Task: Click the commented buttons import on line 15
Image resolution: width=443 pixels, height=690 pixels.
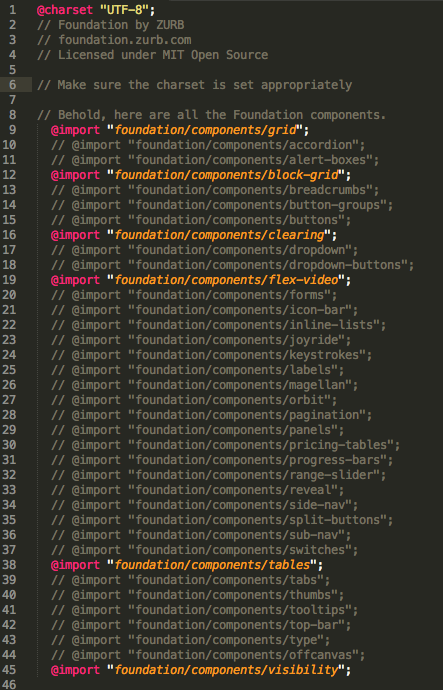Action: point(201,220)
